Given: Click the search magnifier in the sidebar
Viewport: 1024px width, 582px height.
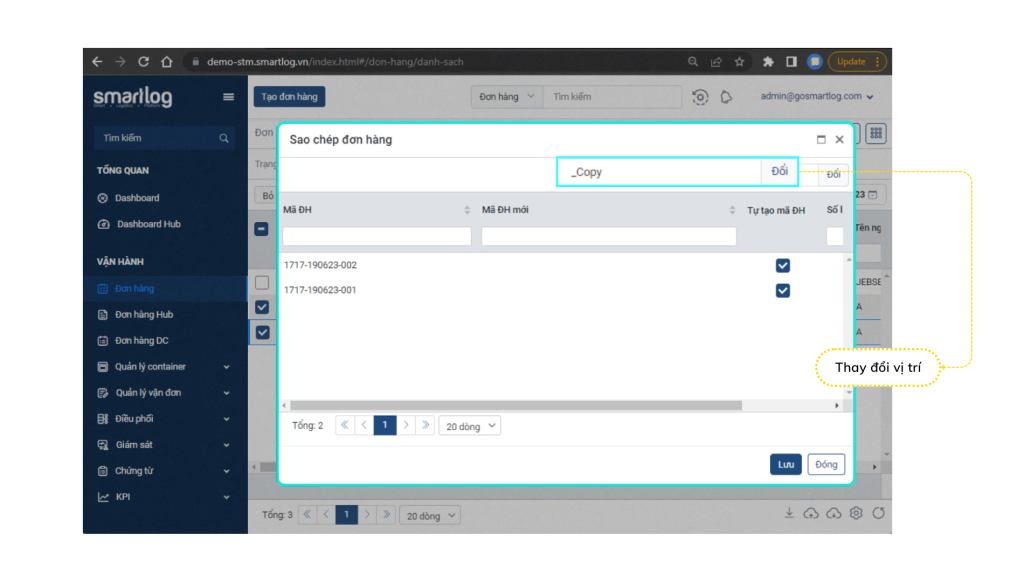Looking at the screenshot, I should point(224,138).
